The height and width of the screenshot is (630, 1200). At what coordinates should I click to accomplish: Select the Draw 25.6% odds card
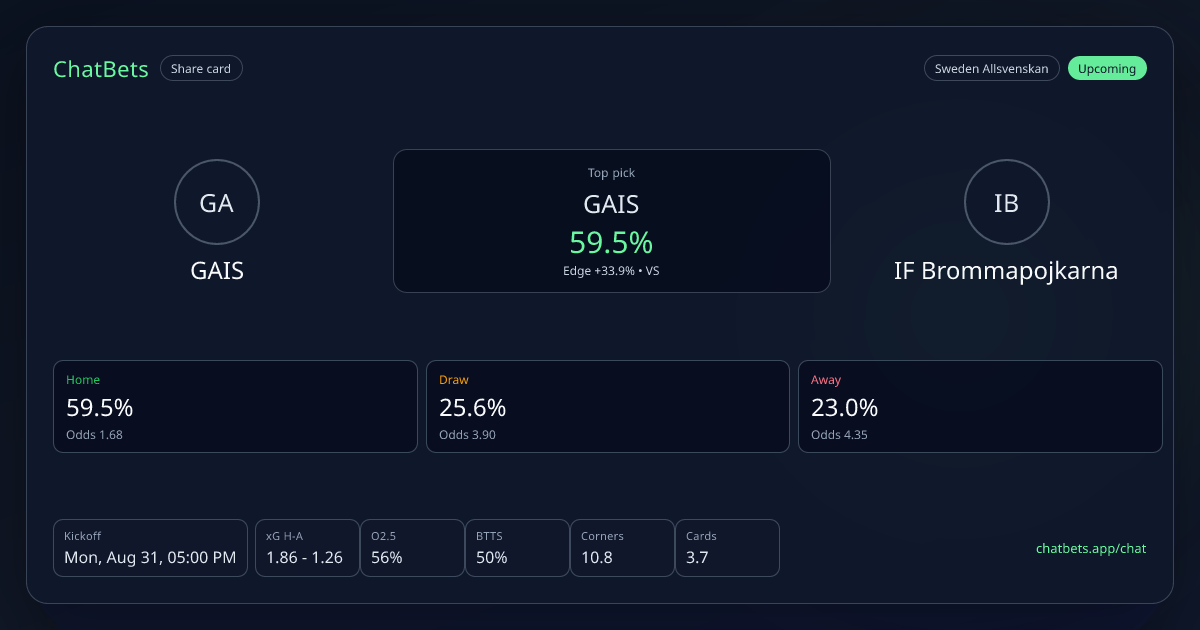coord(608,406)
